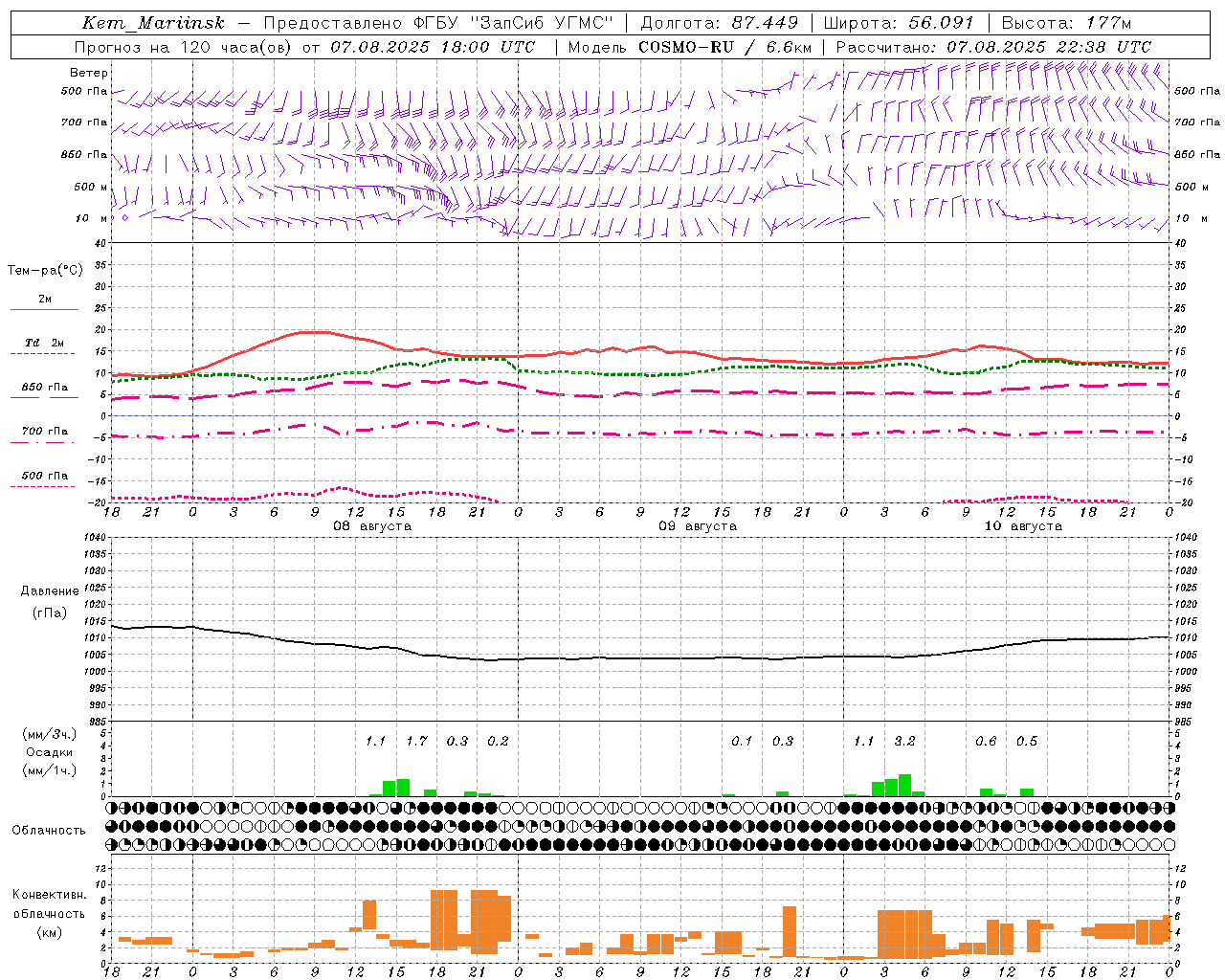This screenshot has width=1225, height=980.
Task: Select the 'Долгота: 87.449' header field
Action: 720,23
